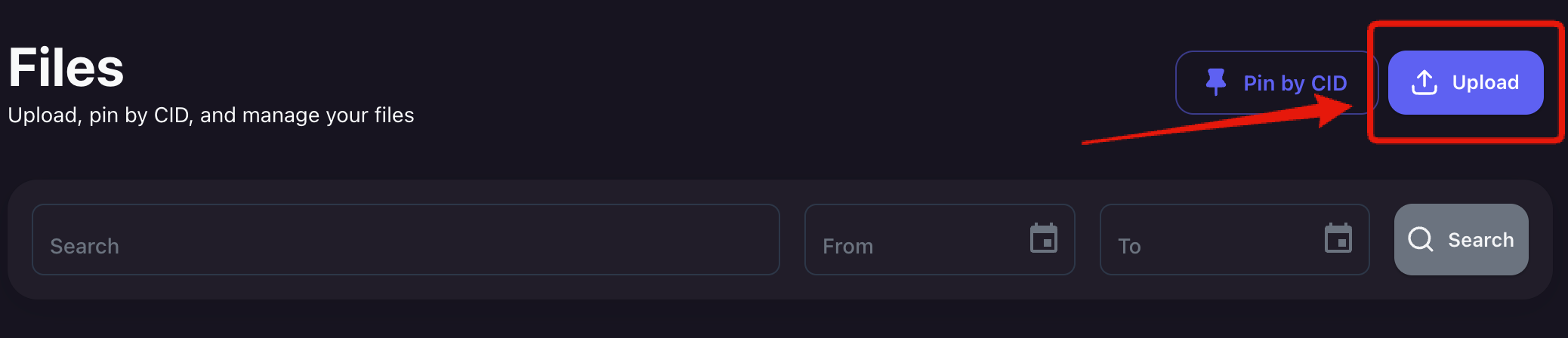Viewport: 1568px width, 338px height.
Task: Click the pushpin icon in Pin by CID
Action: click(1215, 82)
